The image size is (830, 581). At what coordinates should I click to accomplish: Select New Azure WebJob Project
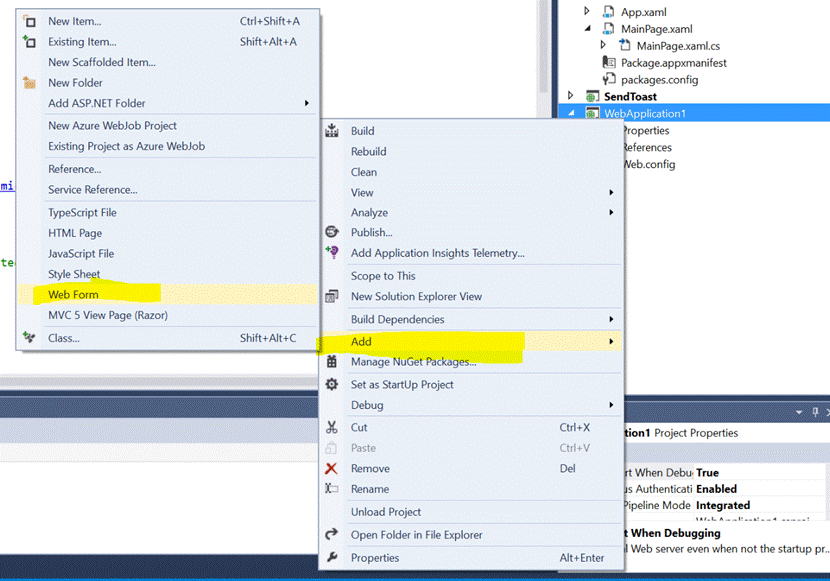168,126
